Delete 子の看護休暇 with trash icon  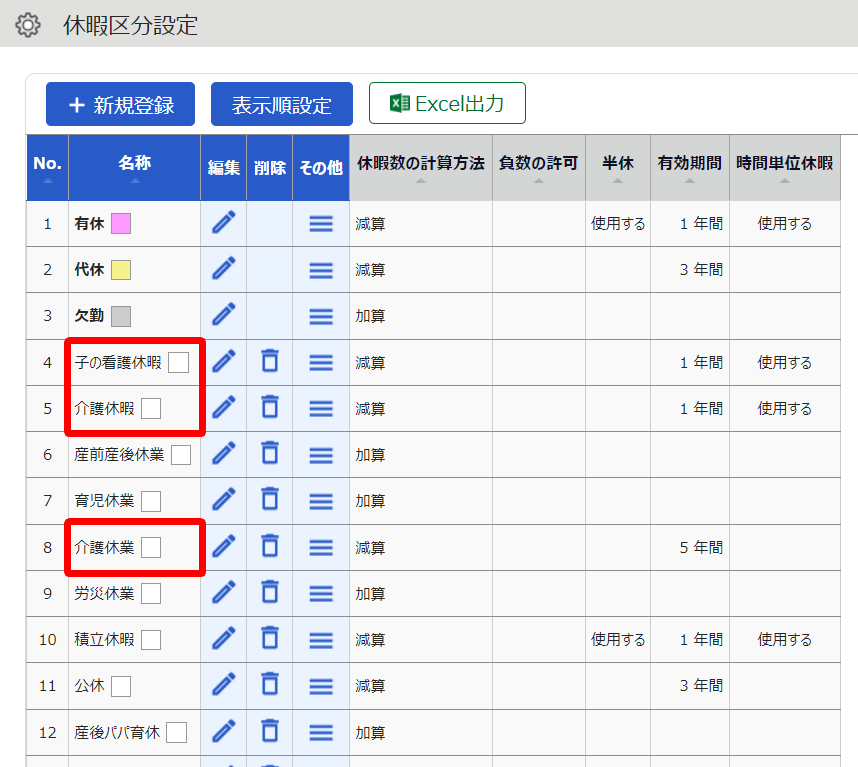click(270, 361)
